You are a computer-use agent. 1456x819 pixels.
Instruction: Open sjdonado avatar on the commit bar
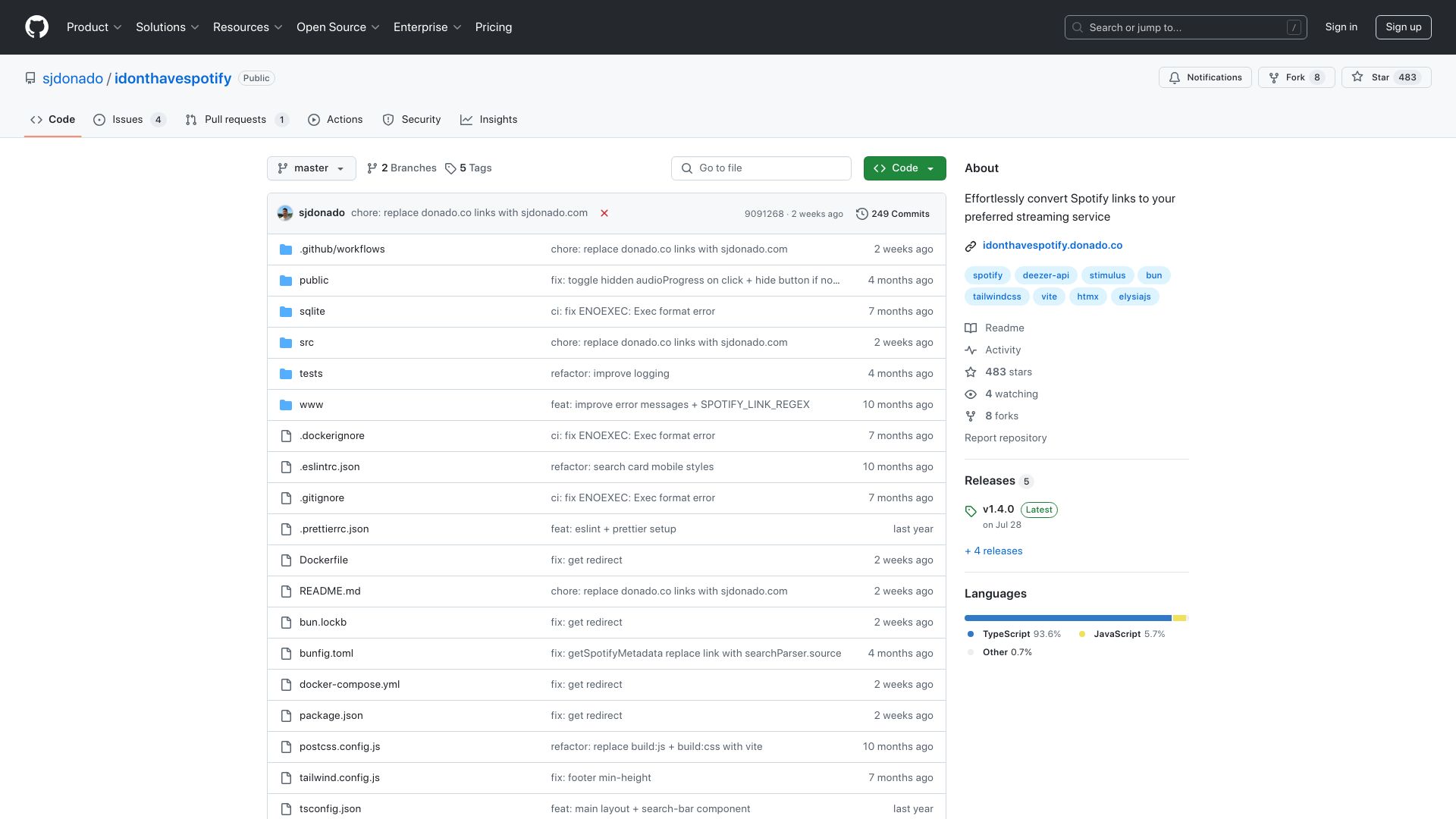coord(285,213)
